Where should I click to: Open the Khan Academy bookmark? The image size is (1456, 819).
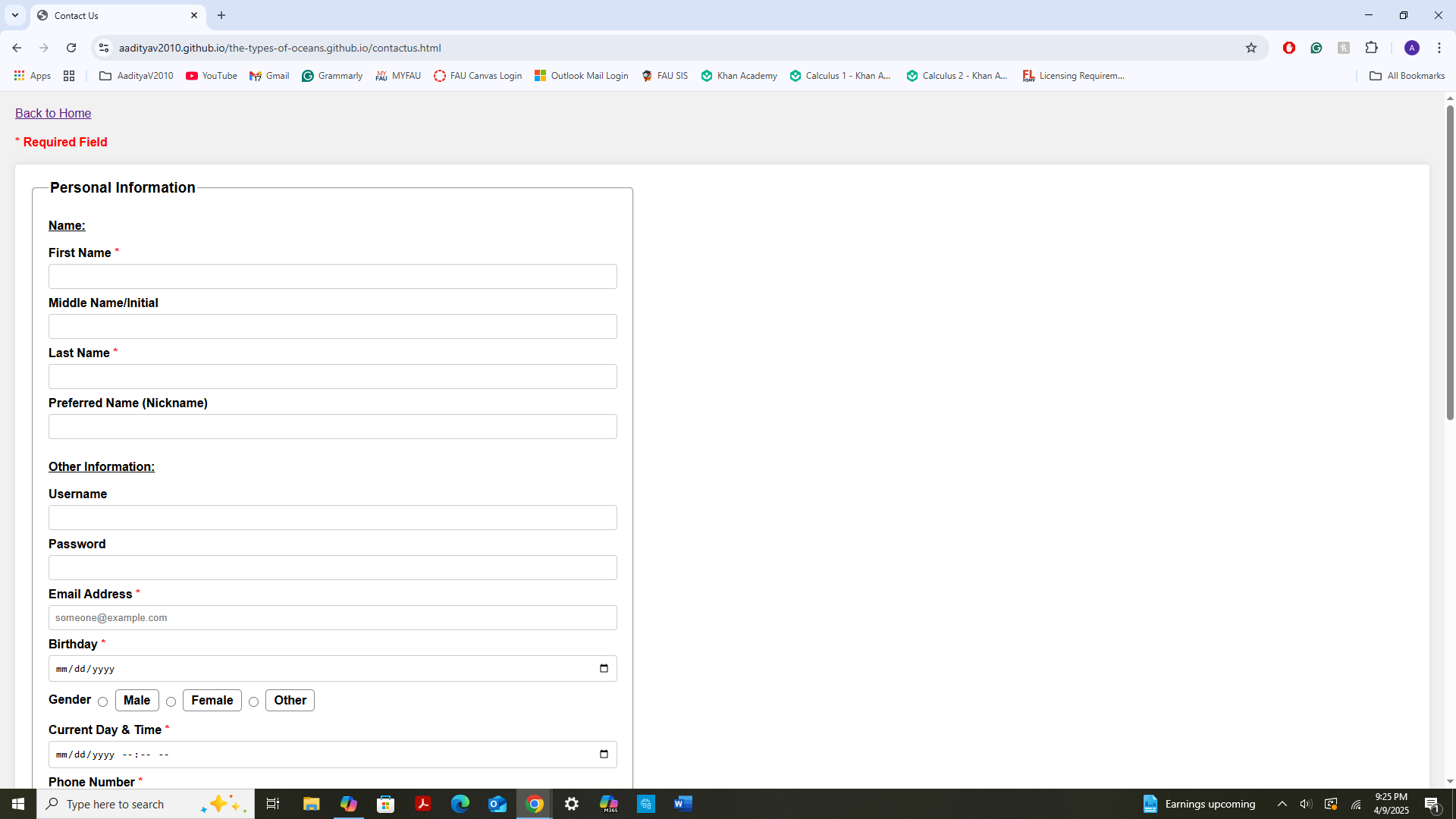tap(739, 76)
